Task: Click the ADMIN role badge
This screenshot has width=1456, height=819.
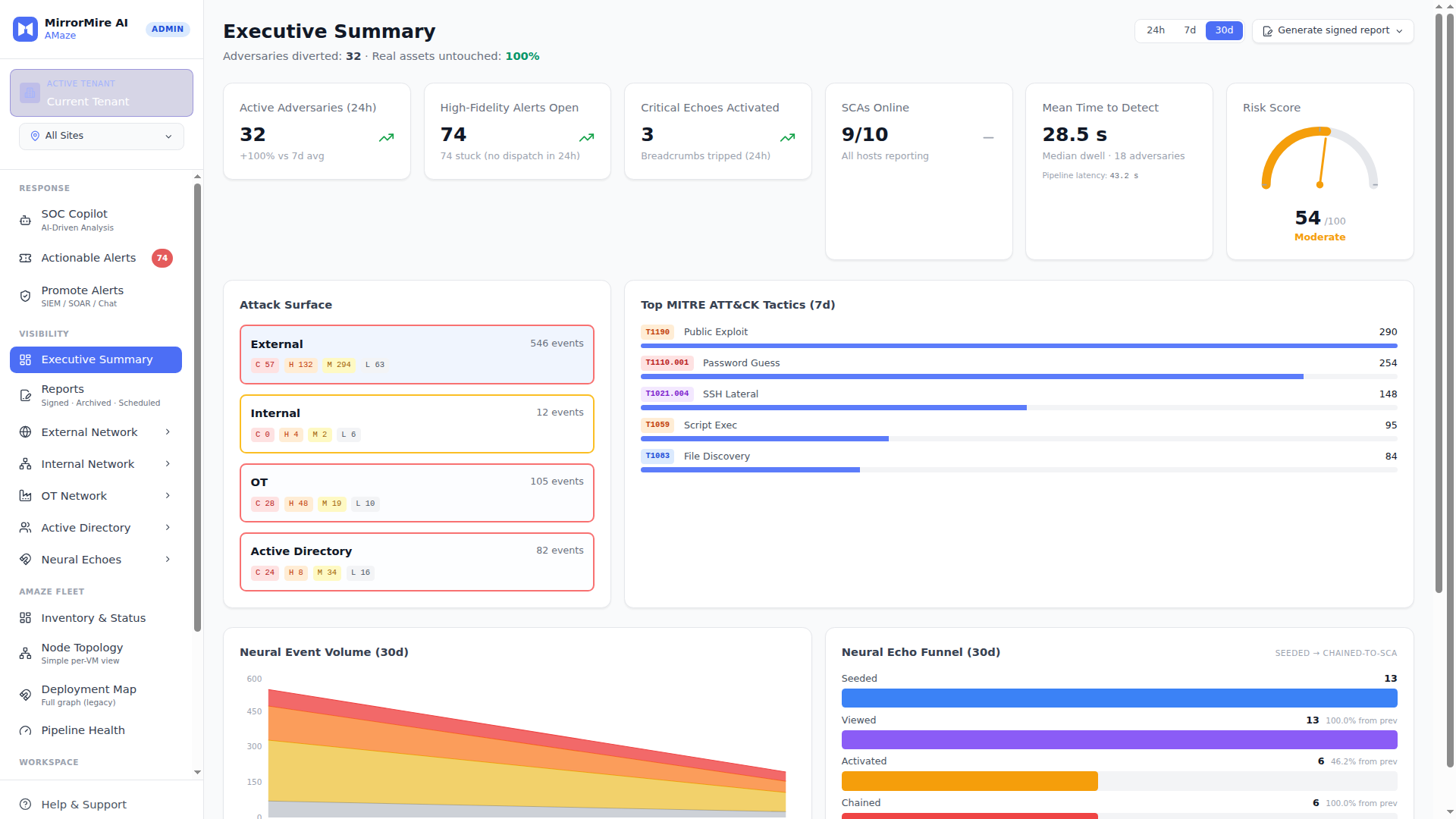Action: click(168, 29)
